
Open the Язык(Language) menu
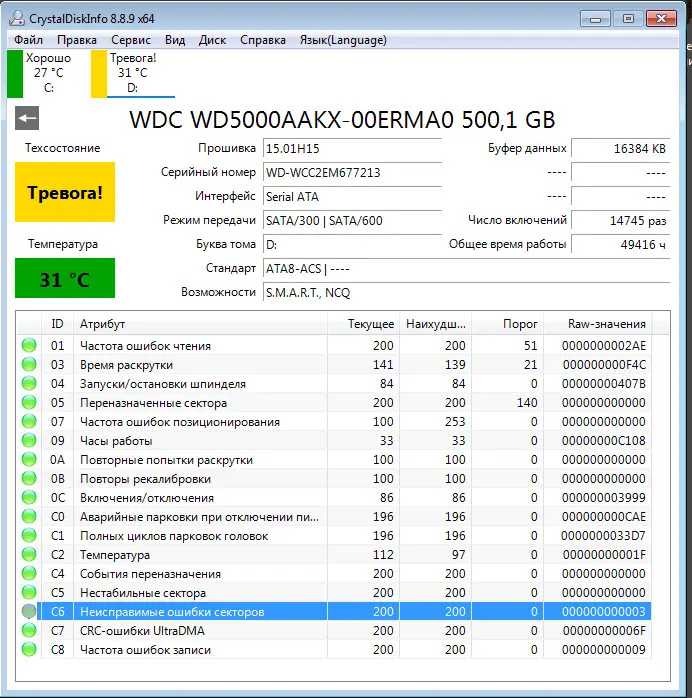(x=343, y=40)
